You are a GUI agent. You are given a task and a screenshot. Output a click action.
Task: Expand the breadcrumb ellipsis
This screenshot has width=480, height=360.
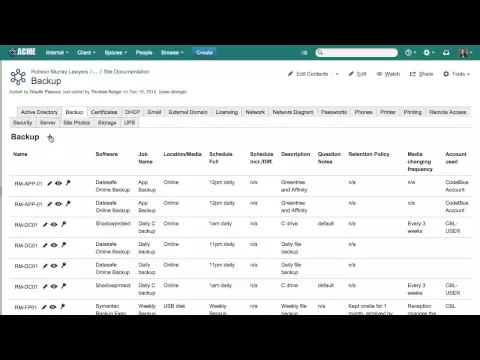point(95,72)
